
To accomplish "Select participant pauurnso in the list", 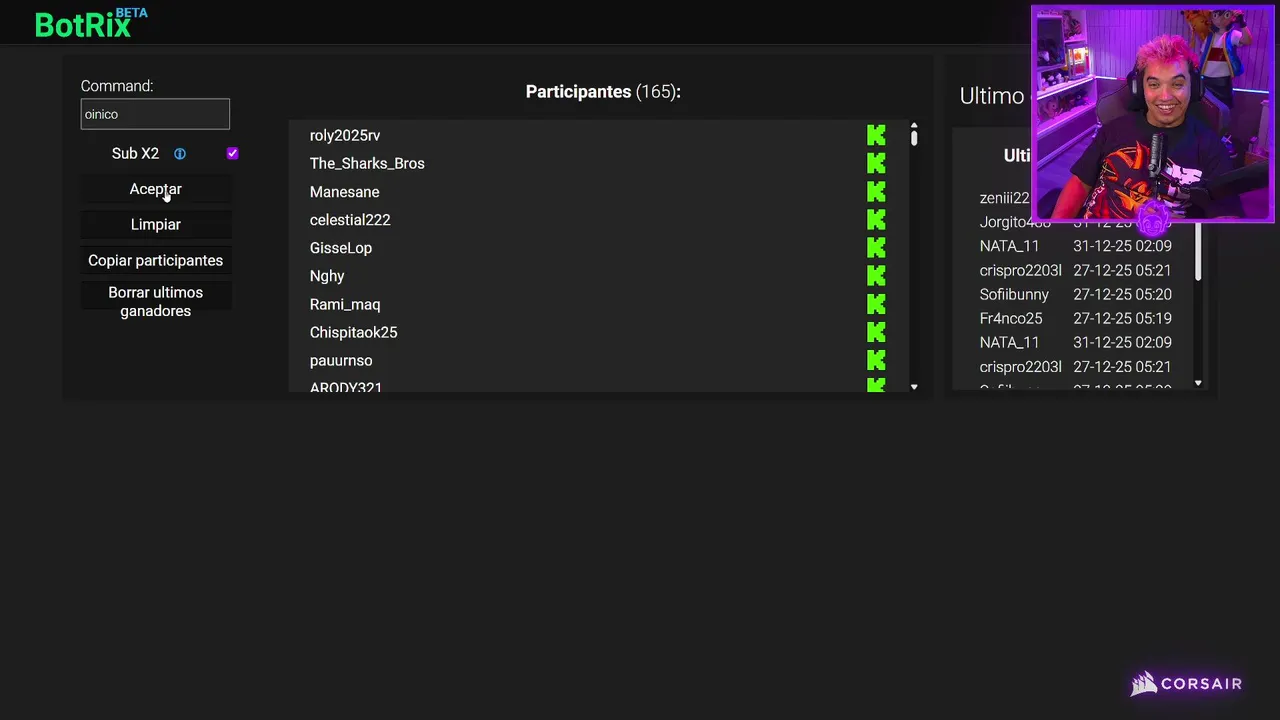I will click(x=341, y=360).
